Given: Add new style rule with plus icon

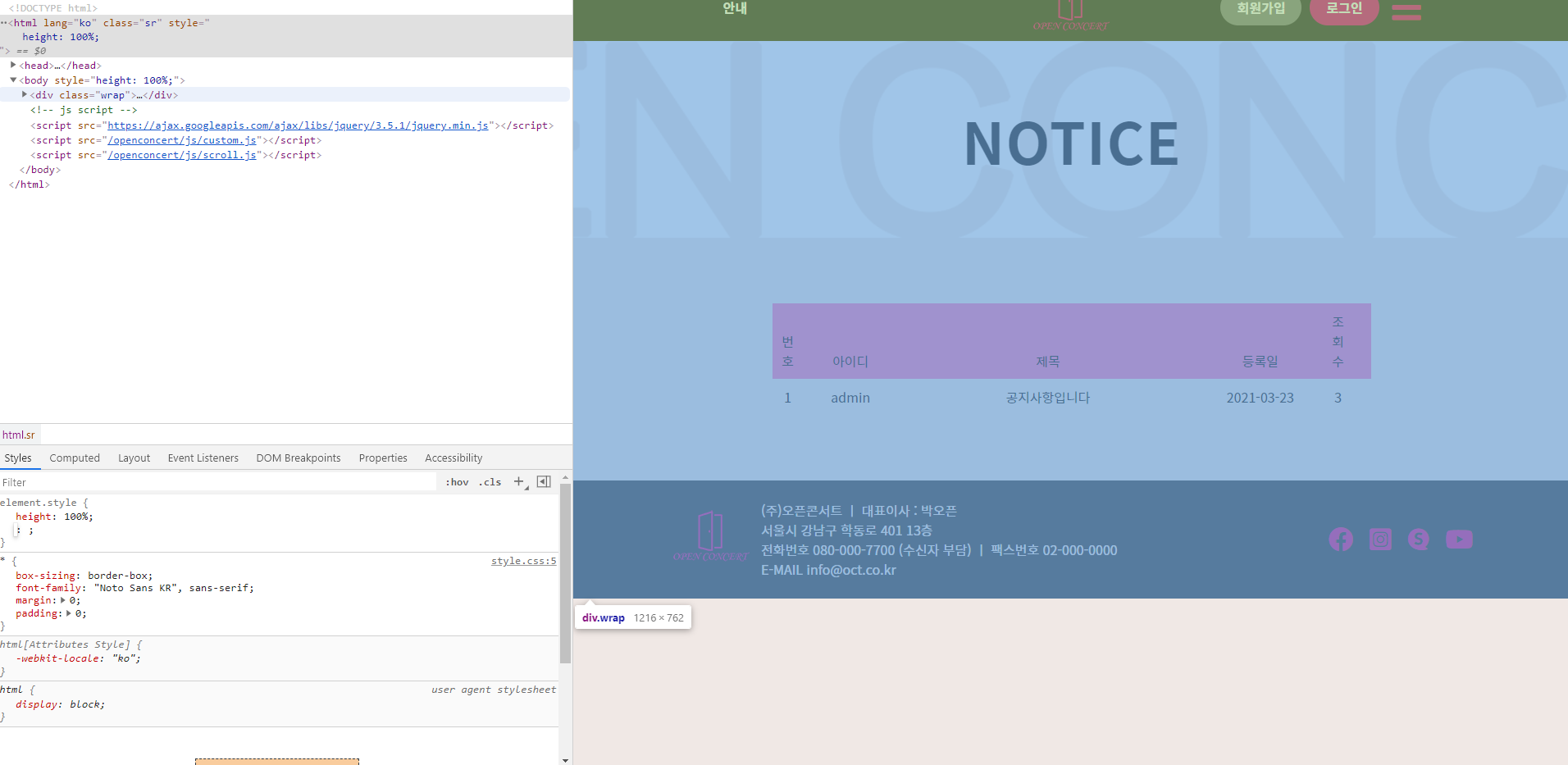Looking at the screenshot, I should coord(518,481).
